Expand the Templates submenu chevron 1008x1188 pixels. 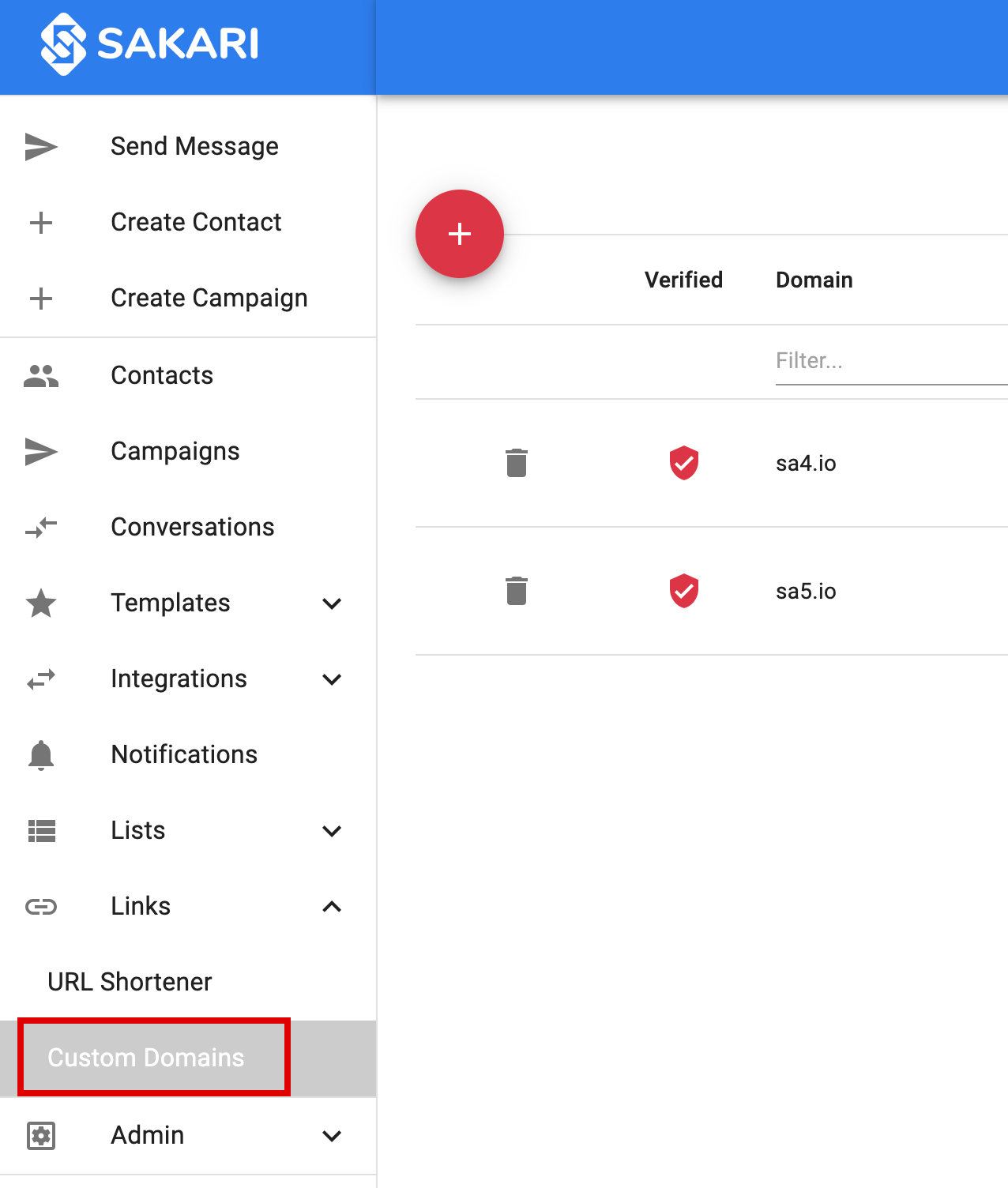click(333, 603)
